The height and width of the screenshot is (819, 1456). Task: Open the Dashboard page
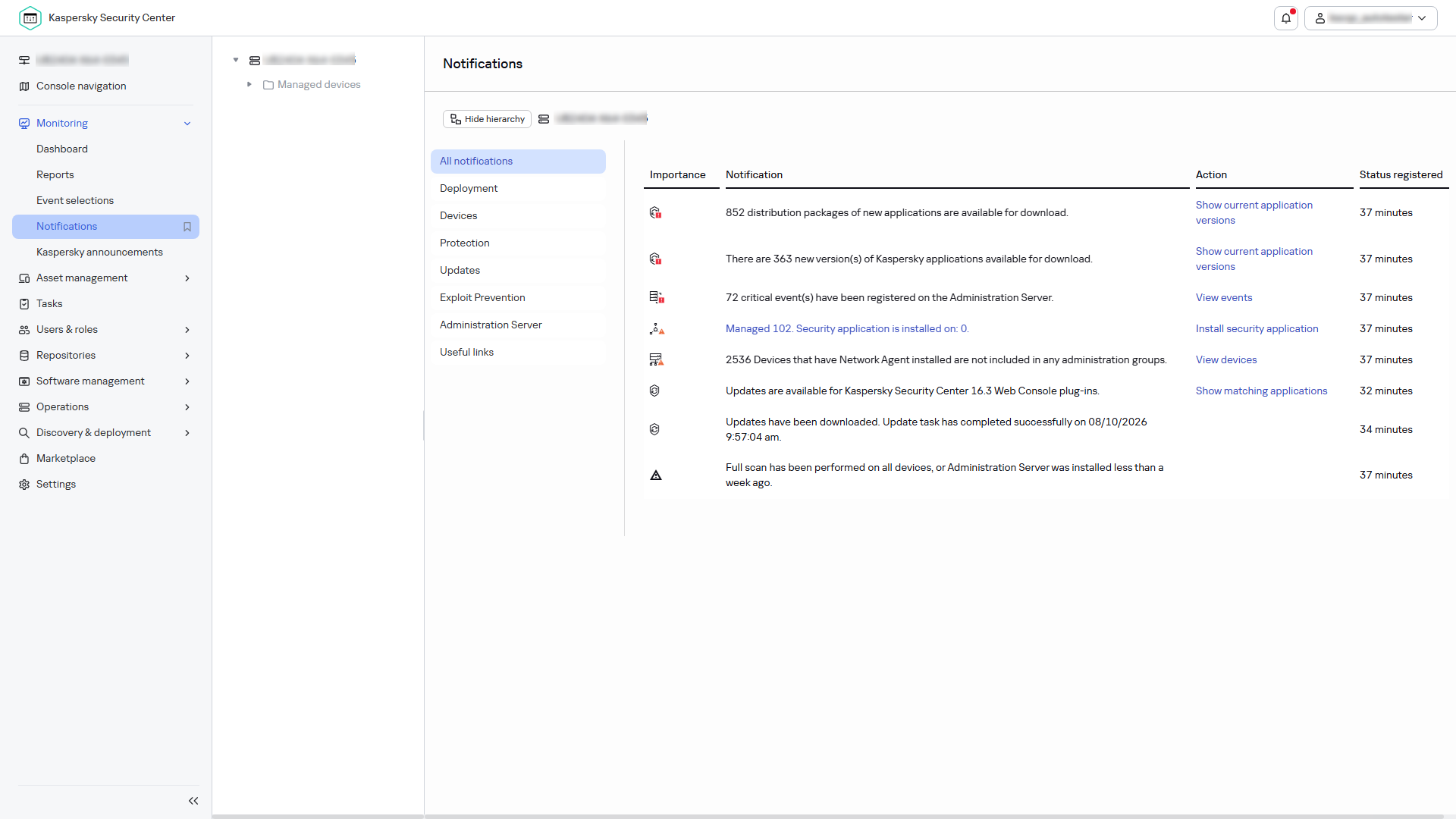(62, 149)
